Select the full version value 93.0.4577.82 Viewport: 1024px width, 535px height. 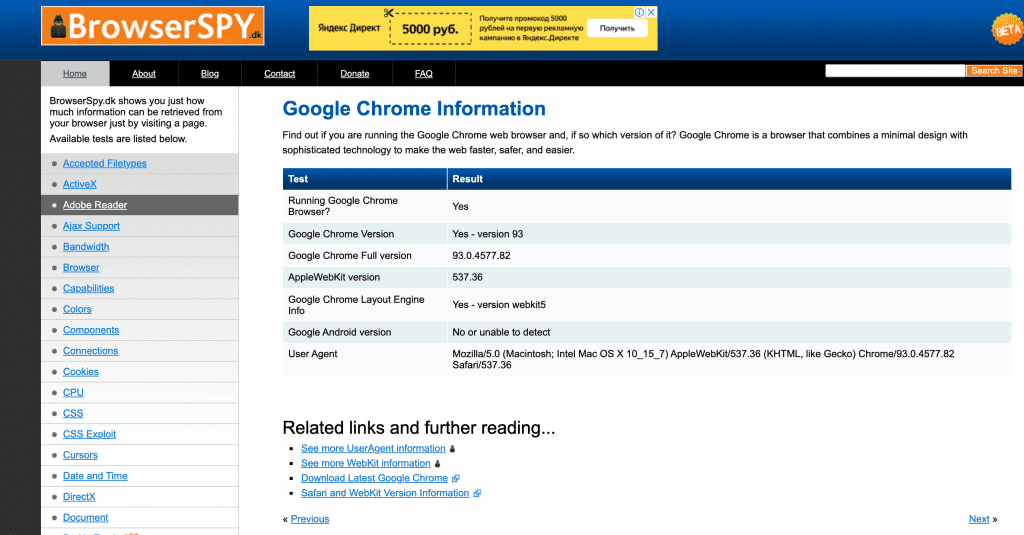(x=481, y=256)
